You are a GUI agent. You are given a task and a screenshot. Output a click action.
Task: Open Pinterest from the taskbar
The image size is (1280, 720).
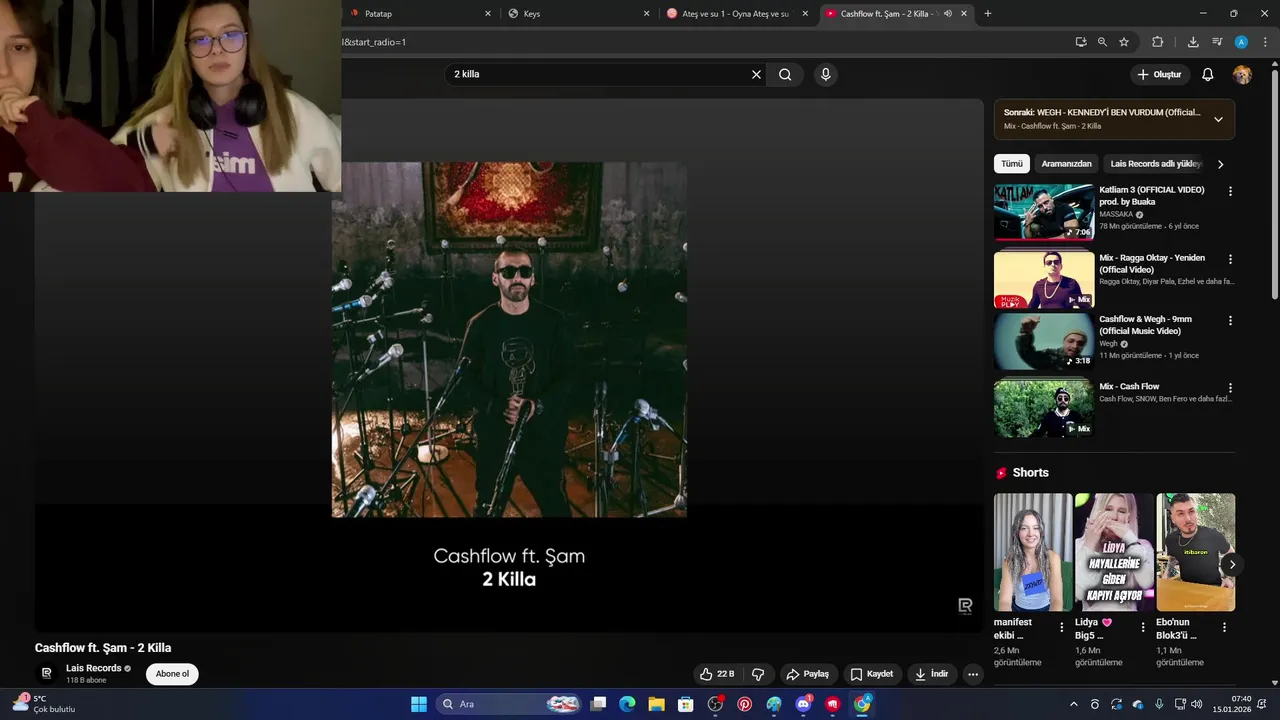point(745,704)
